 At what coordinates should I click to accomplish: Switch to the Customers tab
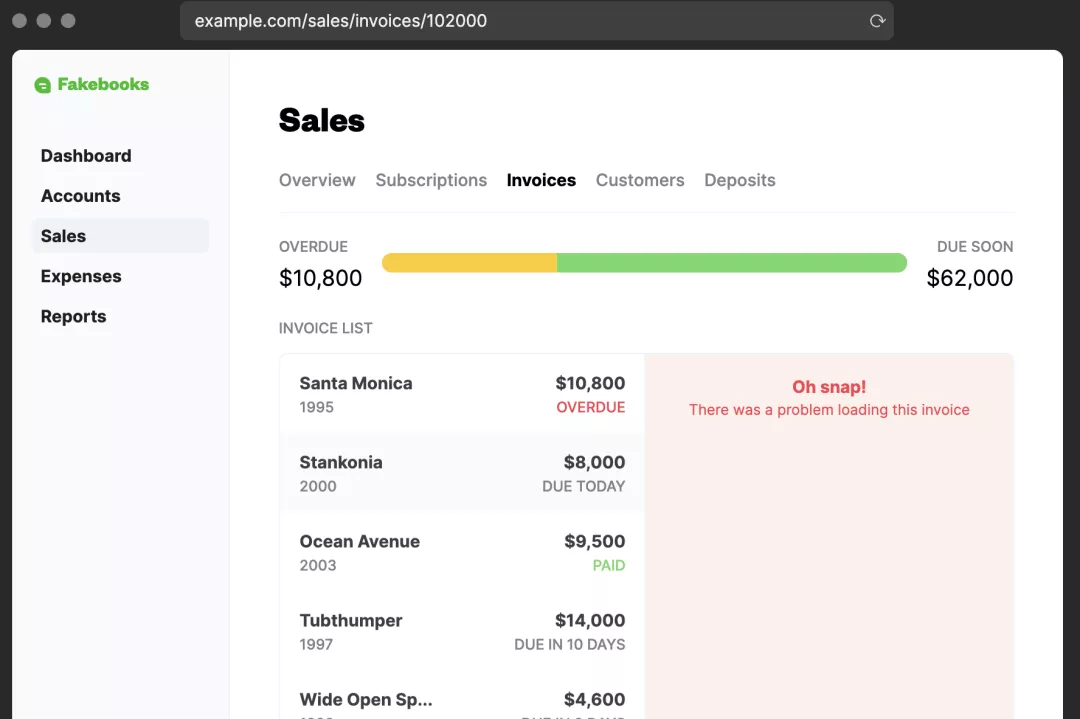pyautogui.click(x=640, y=180)
